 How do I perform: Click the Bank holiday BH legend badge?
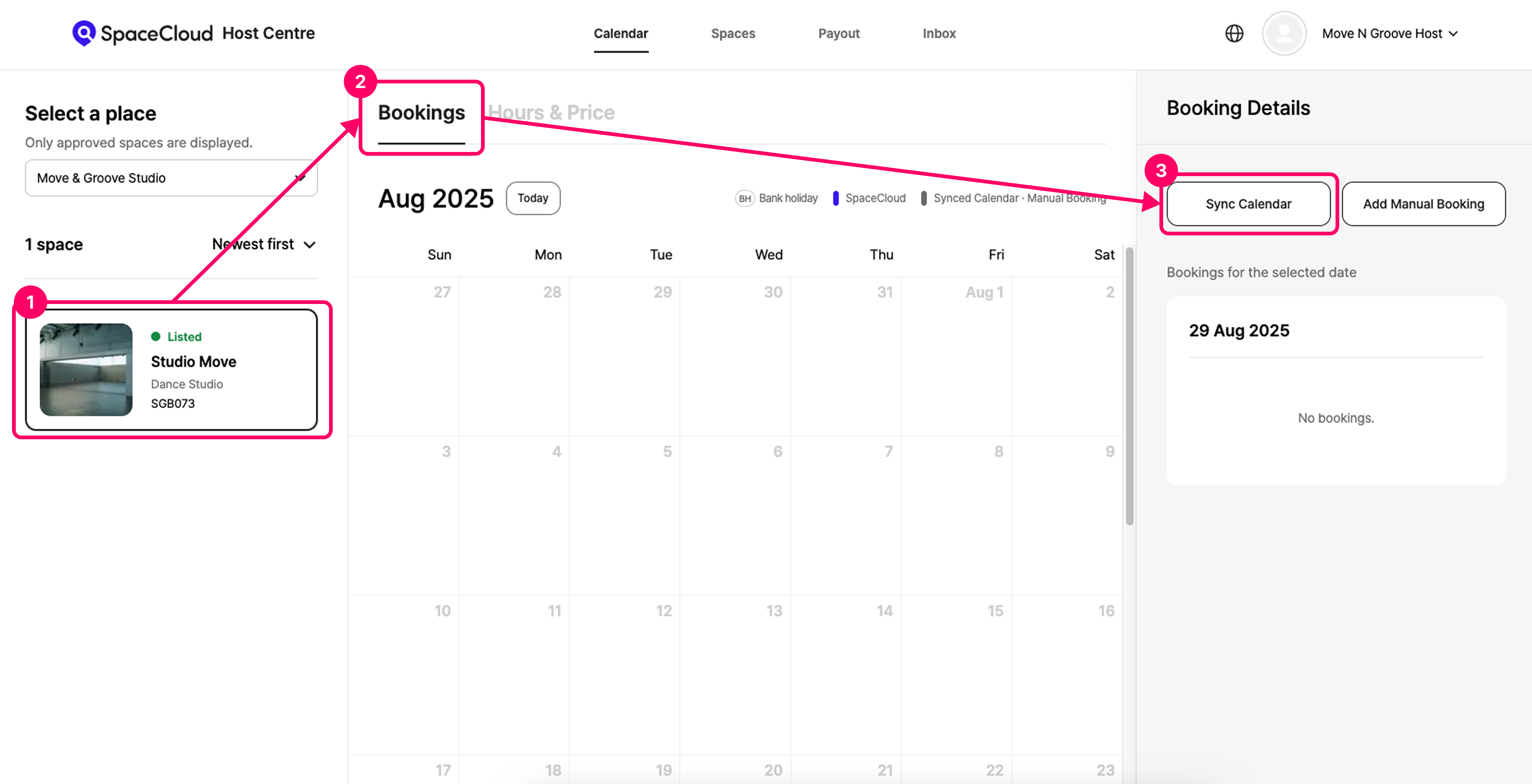(x=745, y=199)
